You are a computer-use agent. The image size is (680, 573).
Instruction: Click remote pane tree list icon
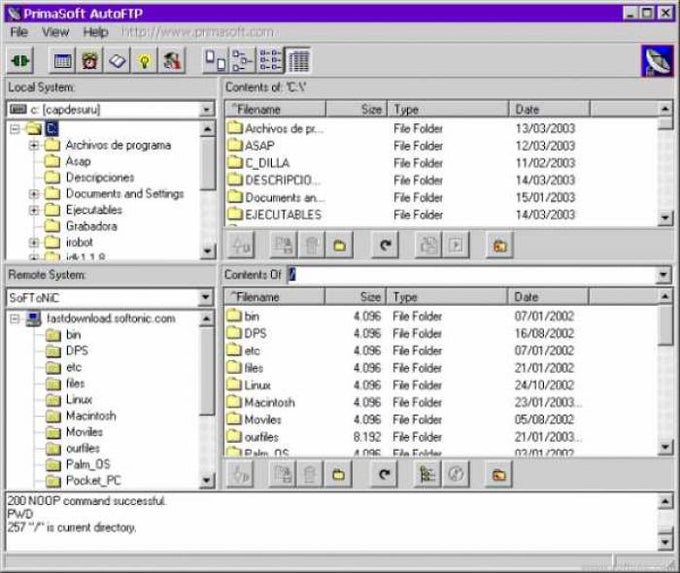(428, 474)
